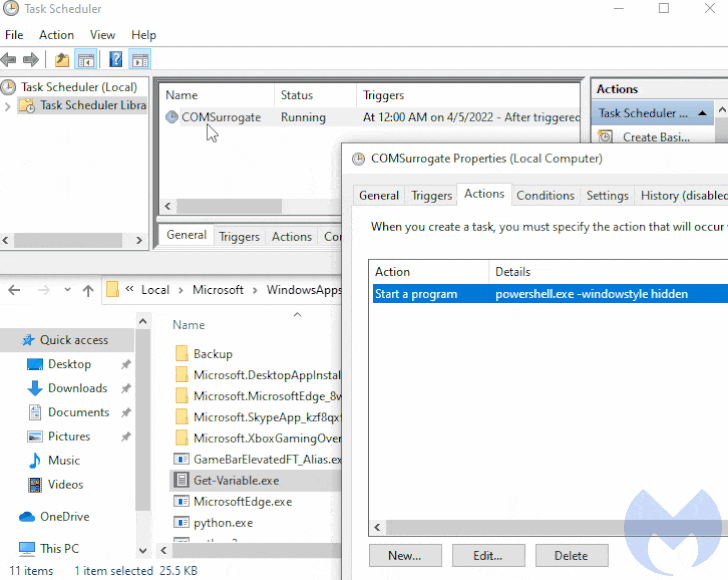Open the Help toolbar icon
The width and height of the screenshot is (728, 580).
point(116,60)
